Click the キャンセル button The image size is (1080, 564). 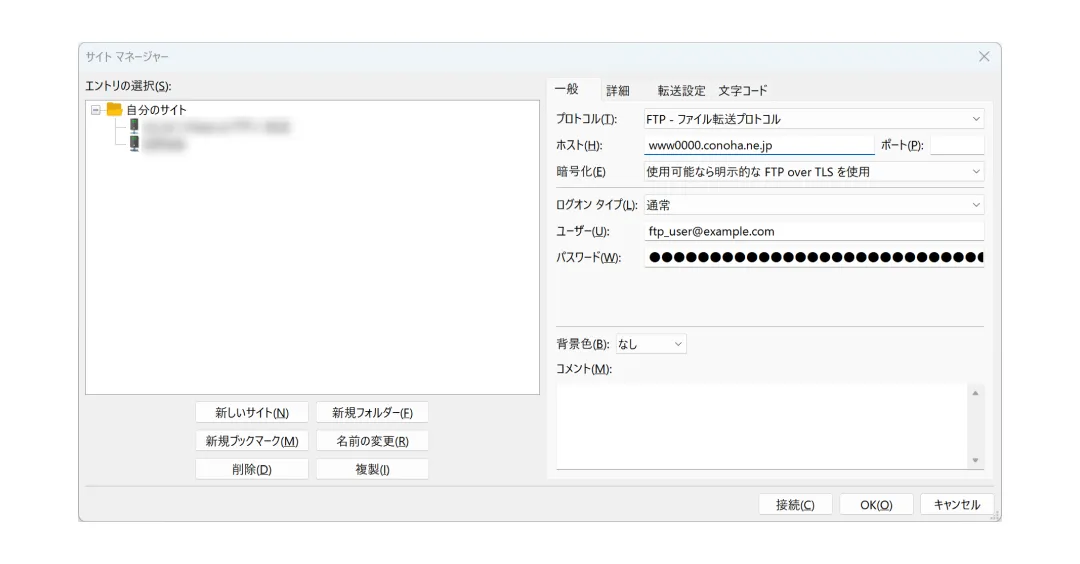957,505
